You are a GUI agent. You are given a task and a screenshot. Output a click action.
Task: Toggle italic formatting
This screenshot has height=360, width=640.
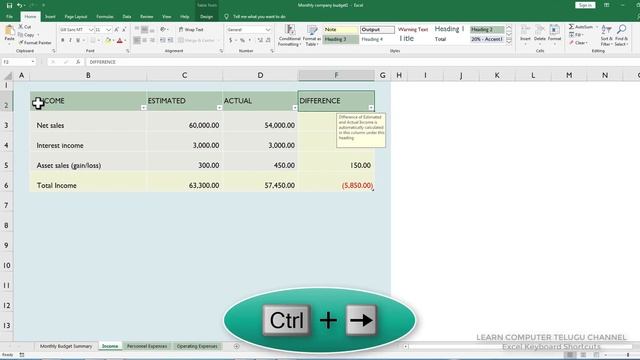point(70,40)
